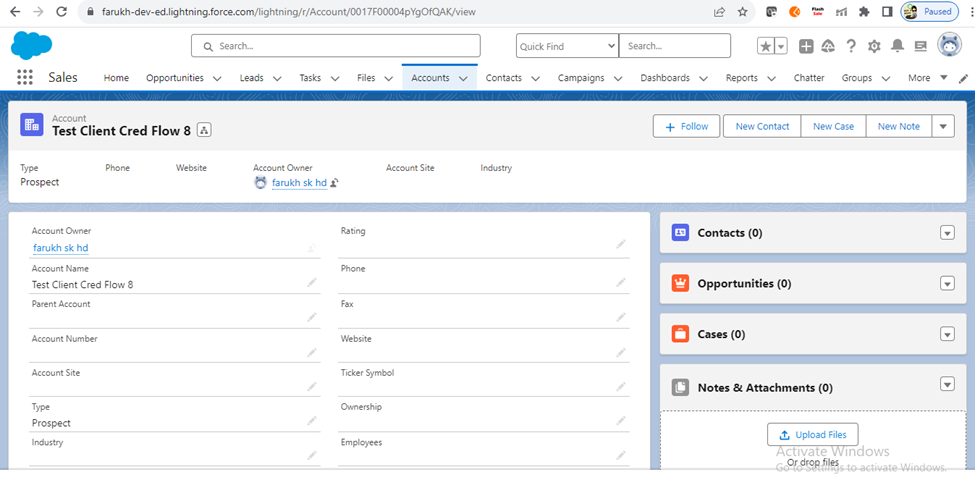
Task: Open the Reports tab
Action: [x=742, y=78]
